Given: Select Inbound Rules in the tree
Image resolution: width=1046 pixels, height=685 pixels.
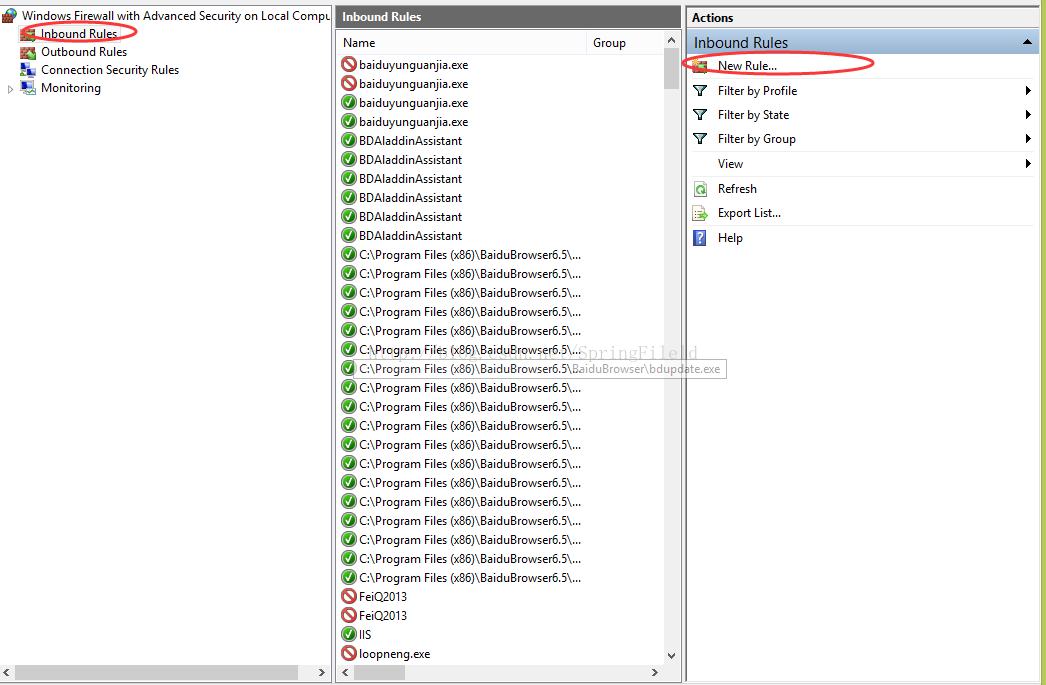Looking at the screenshot, I should 79,34.
